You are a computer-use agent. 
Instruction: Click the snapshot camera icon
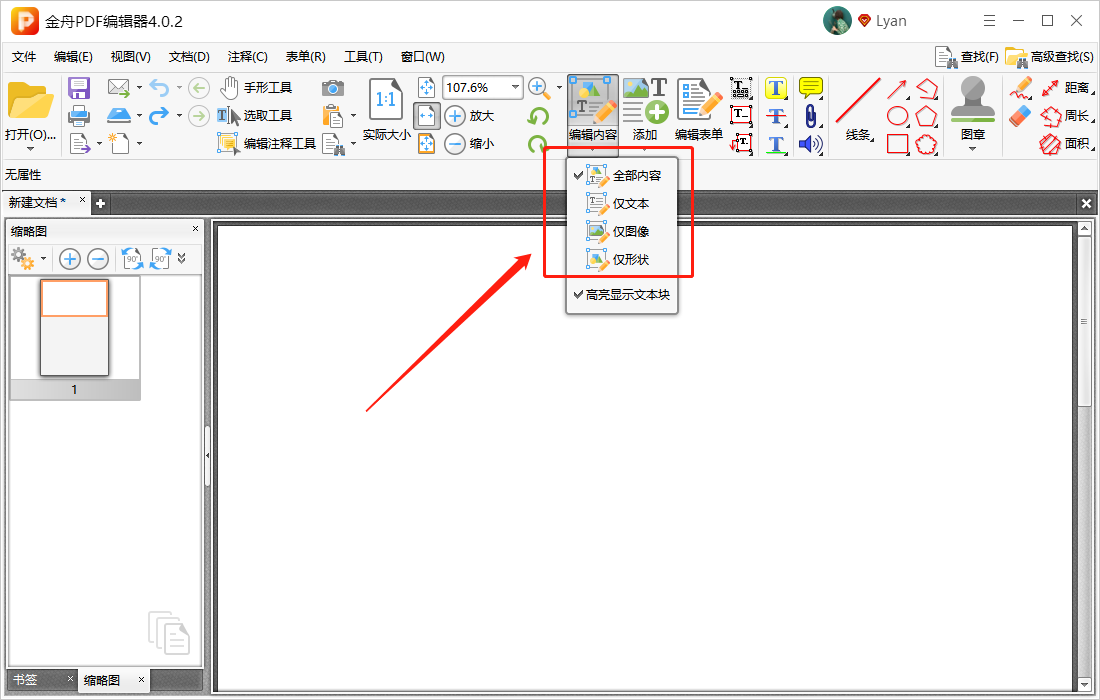pos(333,88)
